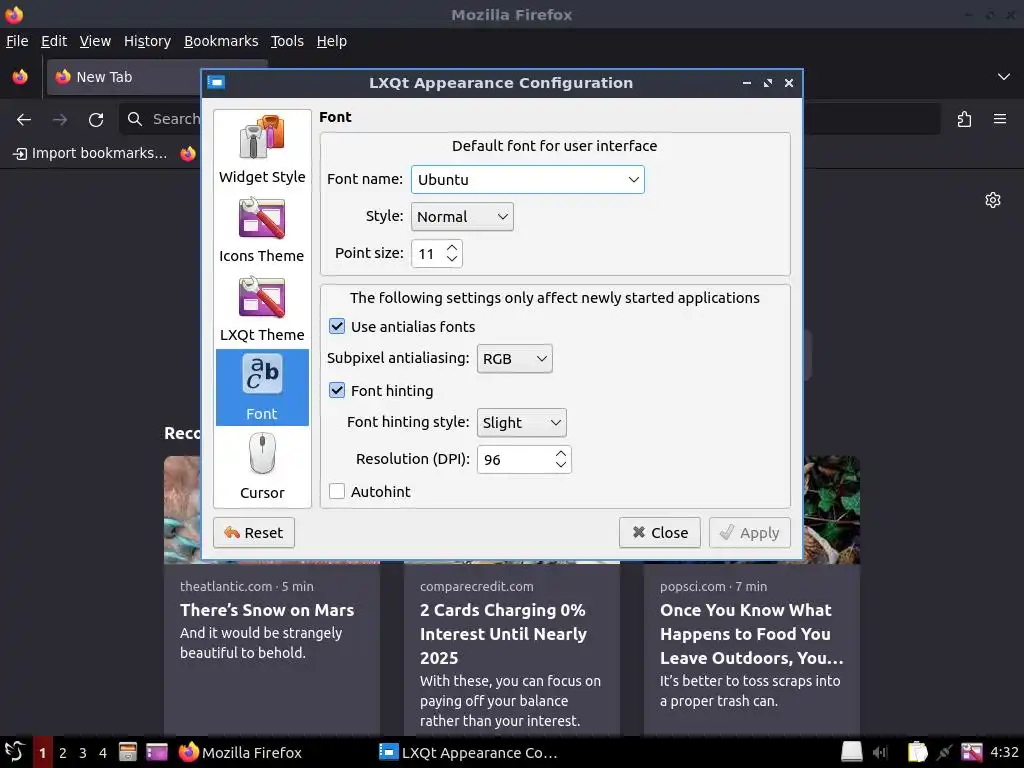The width and height of the screenshot is (1024, 768).
Task: Open the Cursor section
Action: click(262, 466)
